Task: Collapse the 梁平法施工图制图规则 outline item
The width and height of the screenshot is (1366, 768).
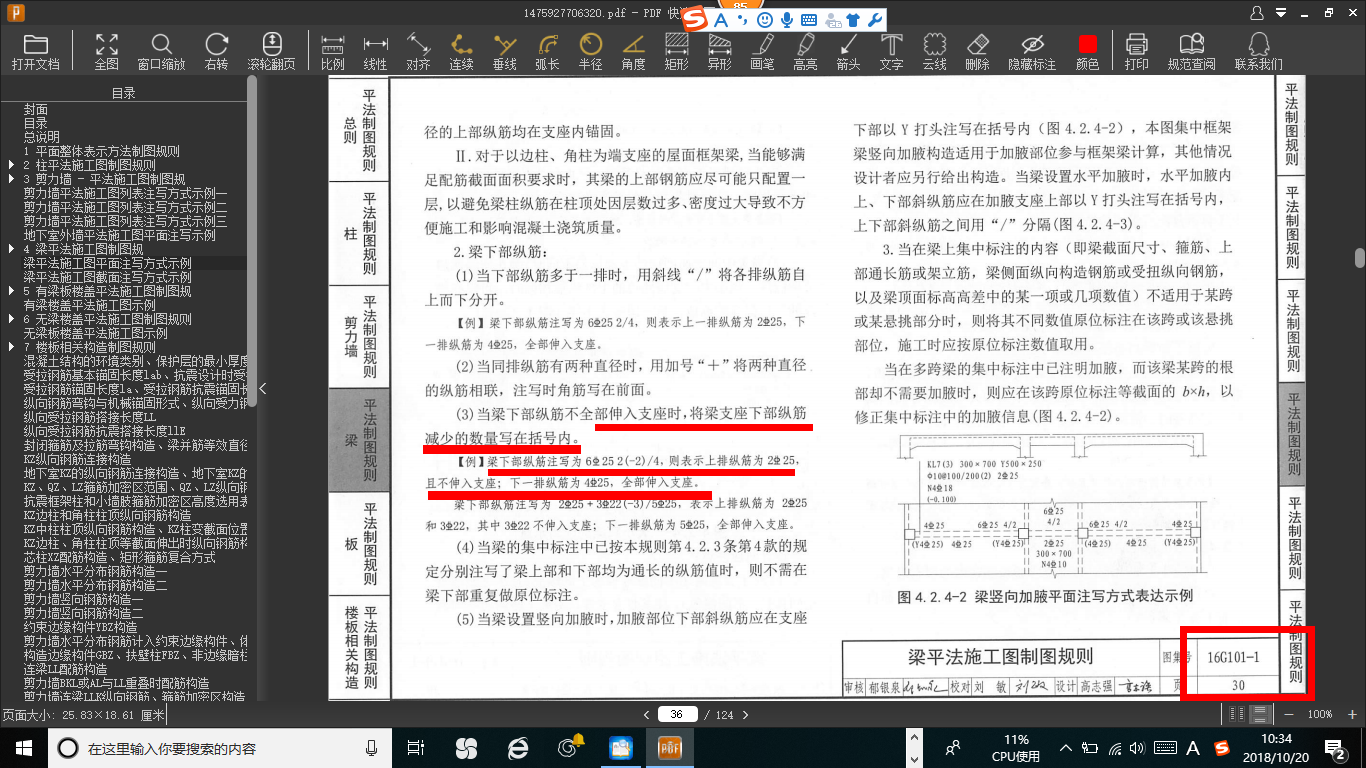Action: pos(11,249)
